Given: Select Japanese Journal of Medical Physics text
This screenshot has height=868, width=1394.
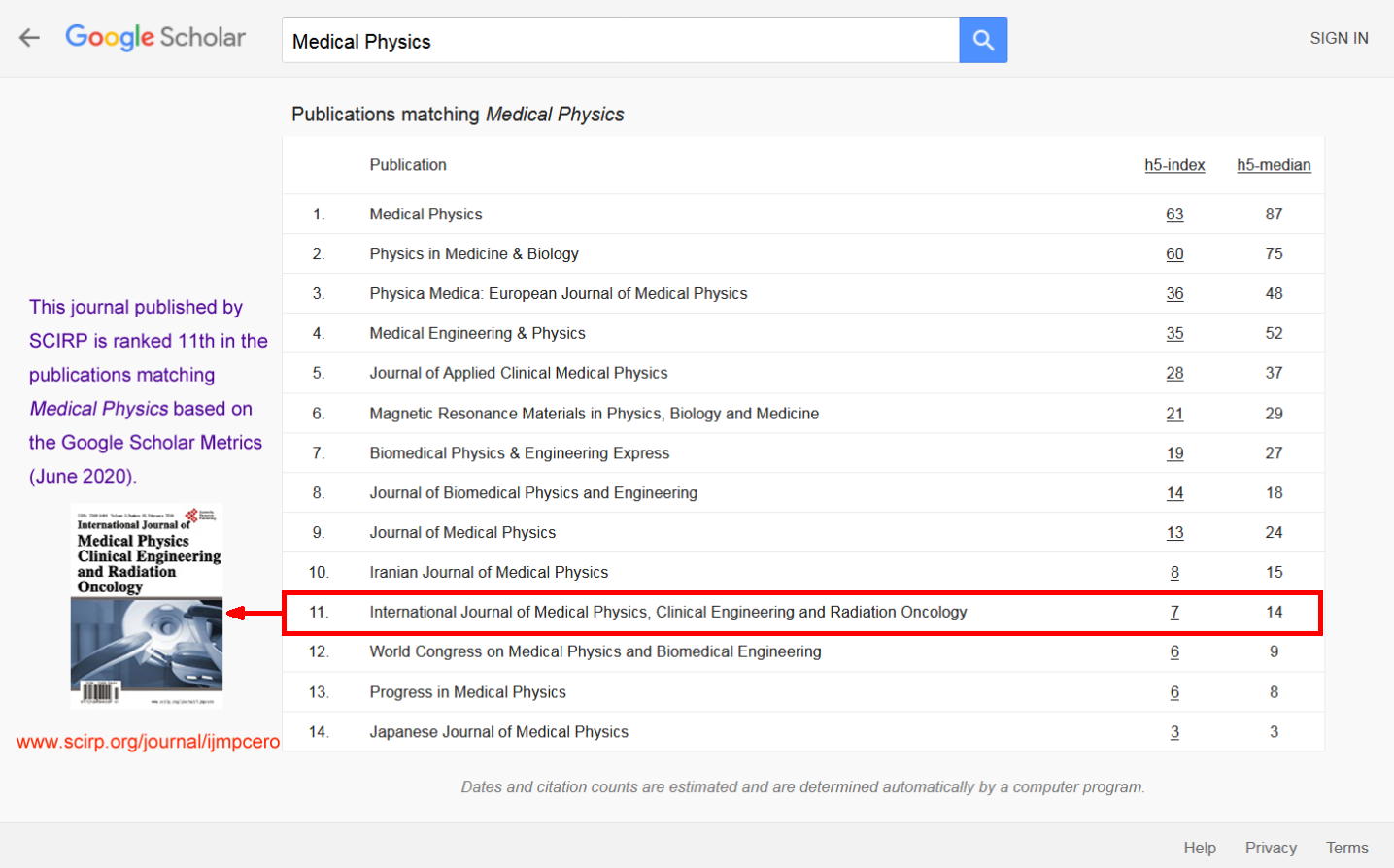Looking at the screenshot, I should tap(498, 732).
